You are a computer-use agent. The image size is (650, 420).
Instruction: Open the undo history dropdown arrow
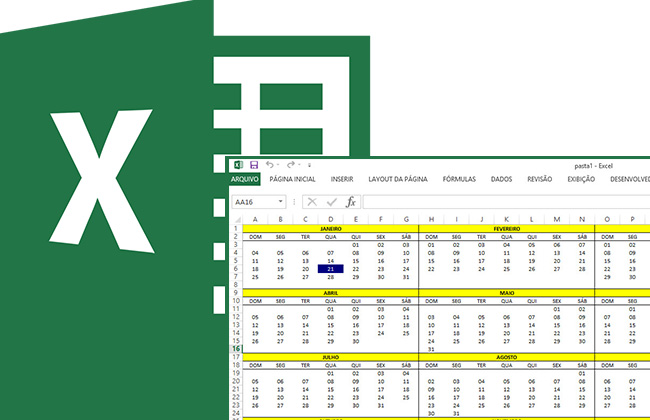(278, 165)
